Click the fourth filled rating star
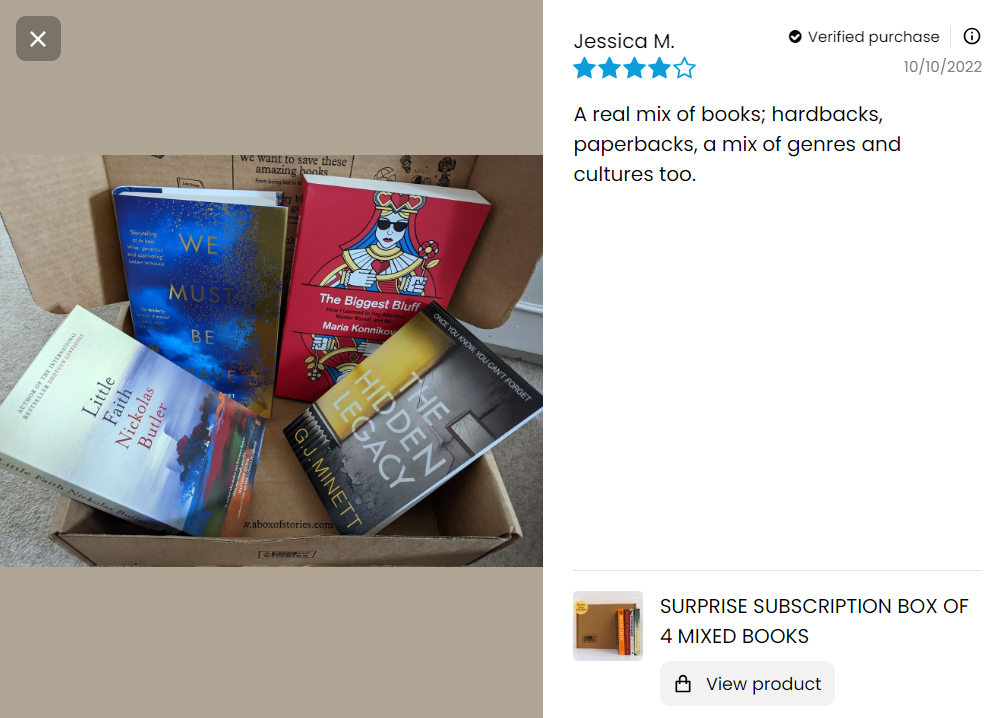The width and height of the screenshot is (1005, 718). pos(660,67)
